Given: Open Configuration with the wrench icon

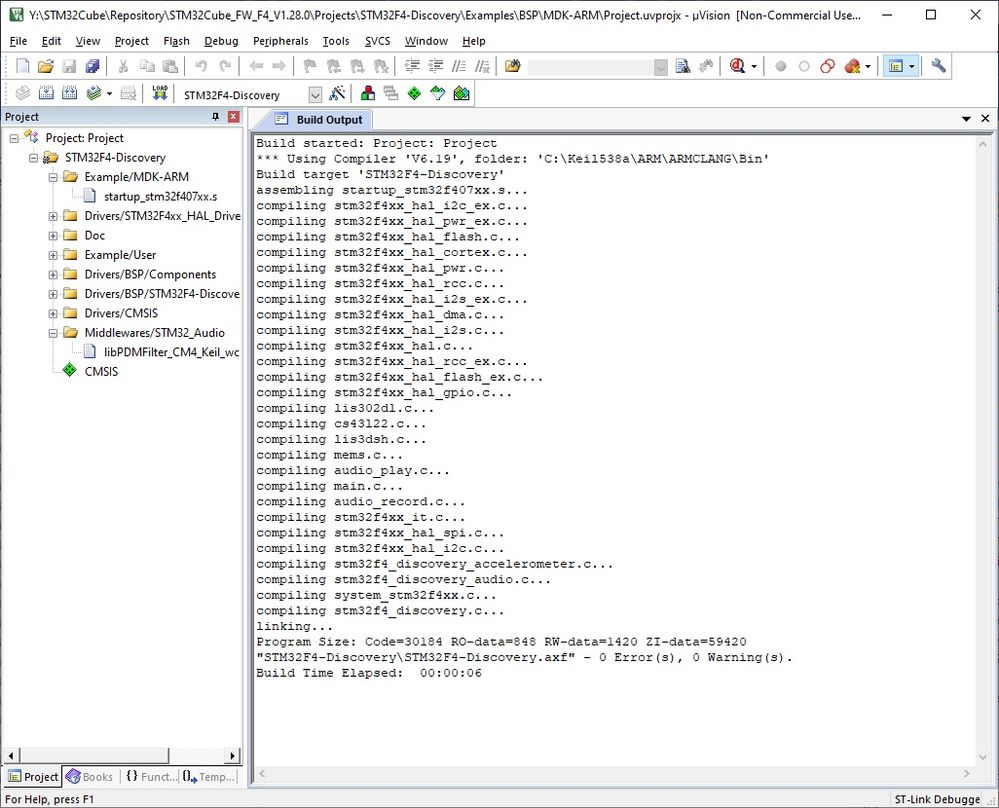Looking at the screenshot, I should click(938, 66).
